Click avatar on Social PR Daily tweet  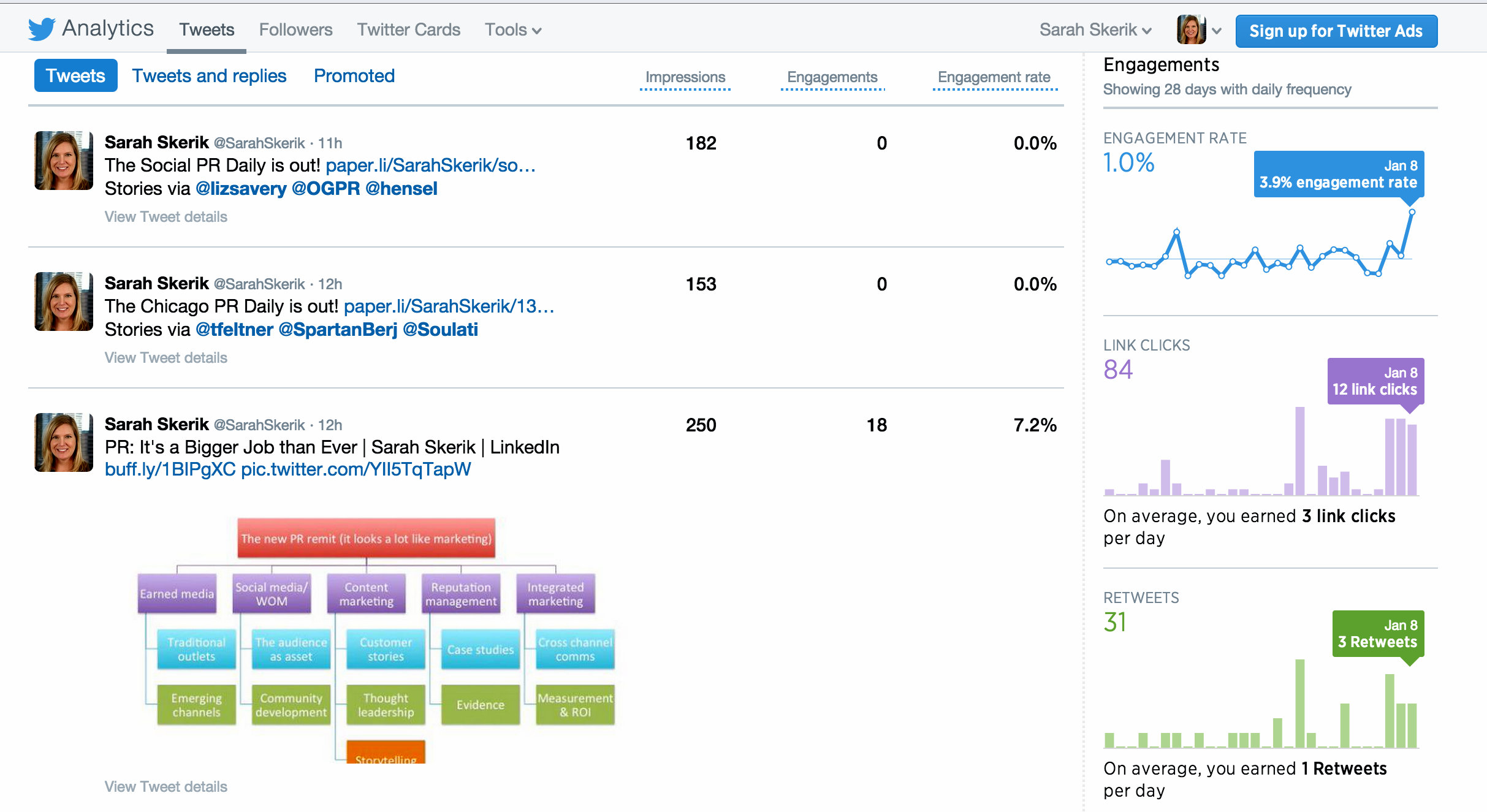pyautogui.click(x=64, y=161)
